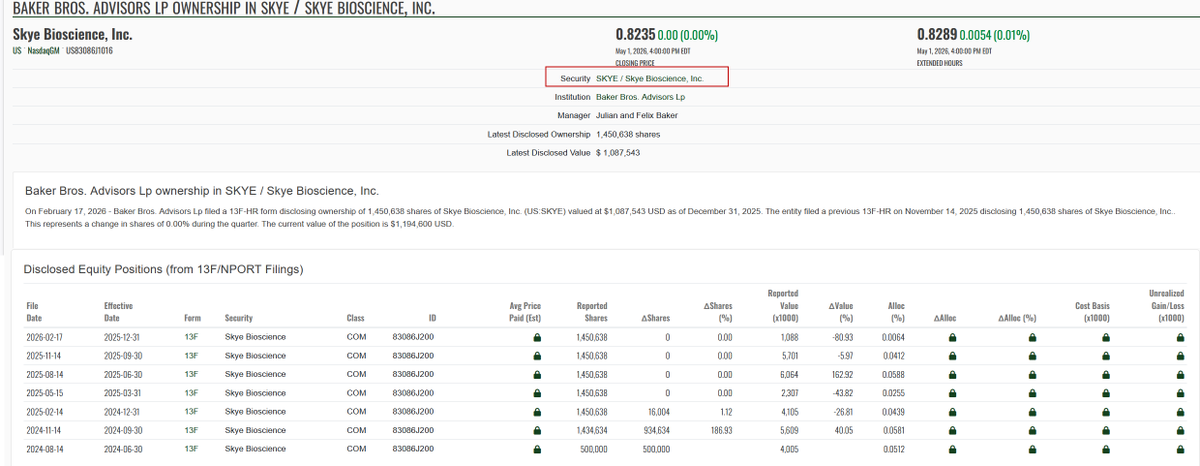Open Skye Bioscience link in 2026-02-17 row

tap(255, 337)
